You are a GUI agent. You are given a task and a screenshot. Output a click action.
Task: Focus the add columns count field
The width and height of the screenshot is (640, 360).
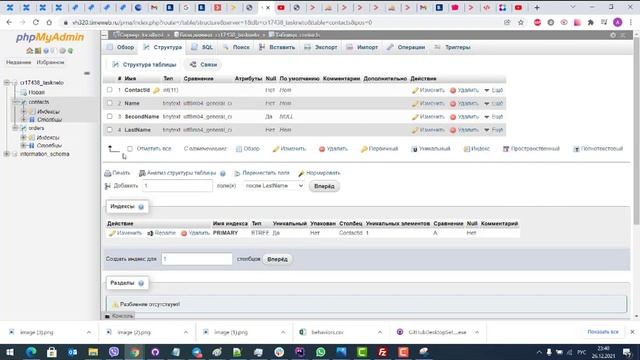tap(177, 186)
